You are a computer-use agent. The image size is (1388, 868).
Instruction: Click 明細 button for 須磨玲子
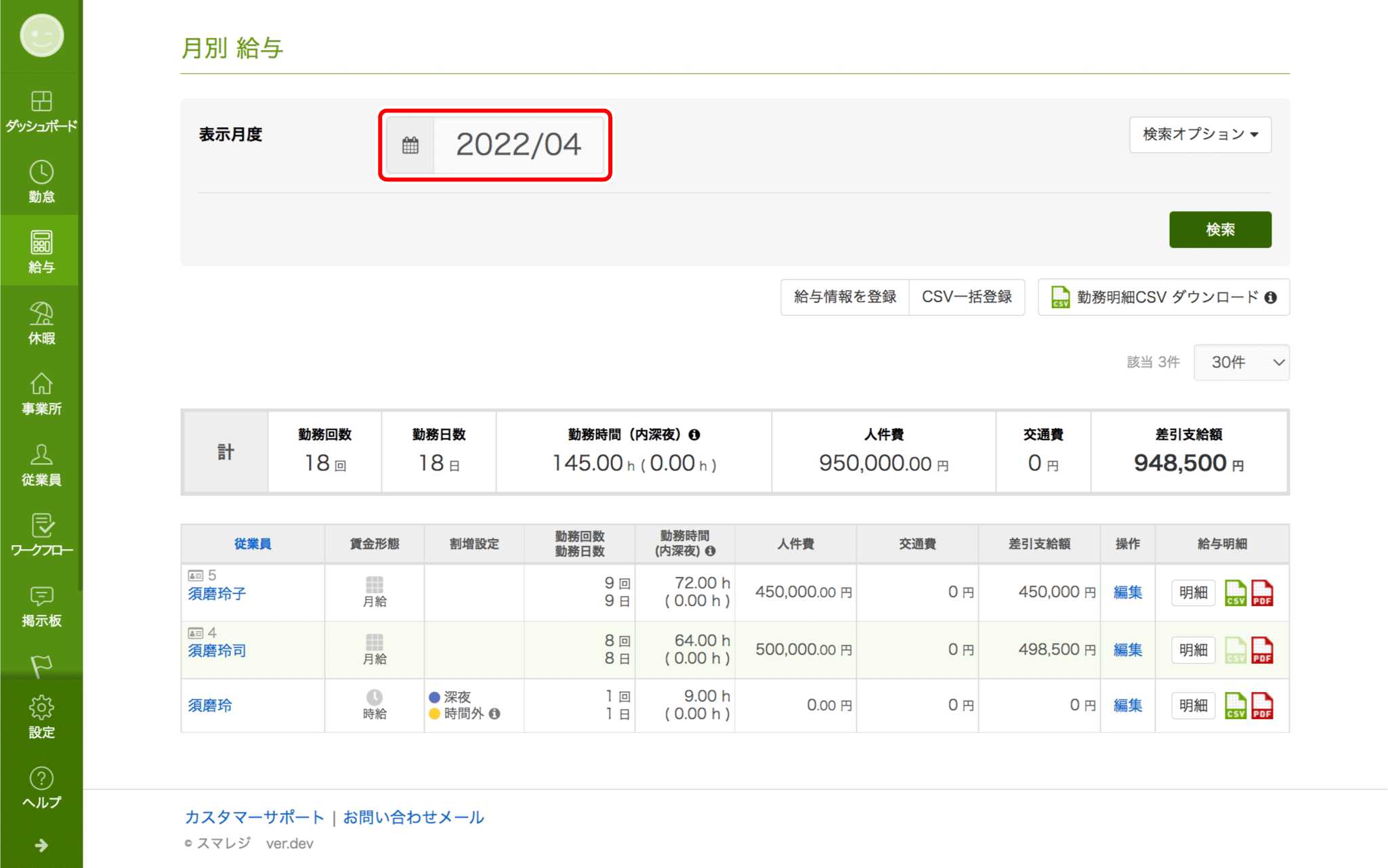tap(1193, 592)
